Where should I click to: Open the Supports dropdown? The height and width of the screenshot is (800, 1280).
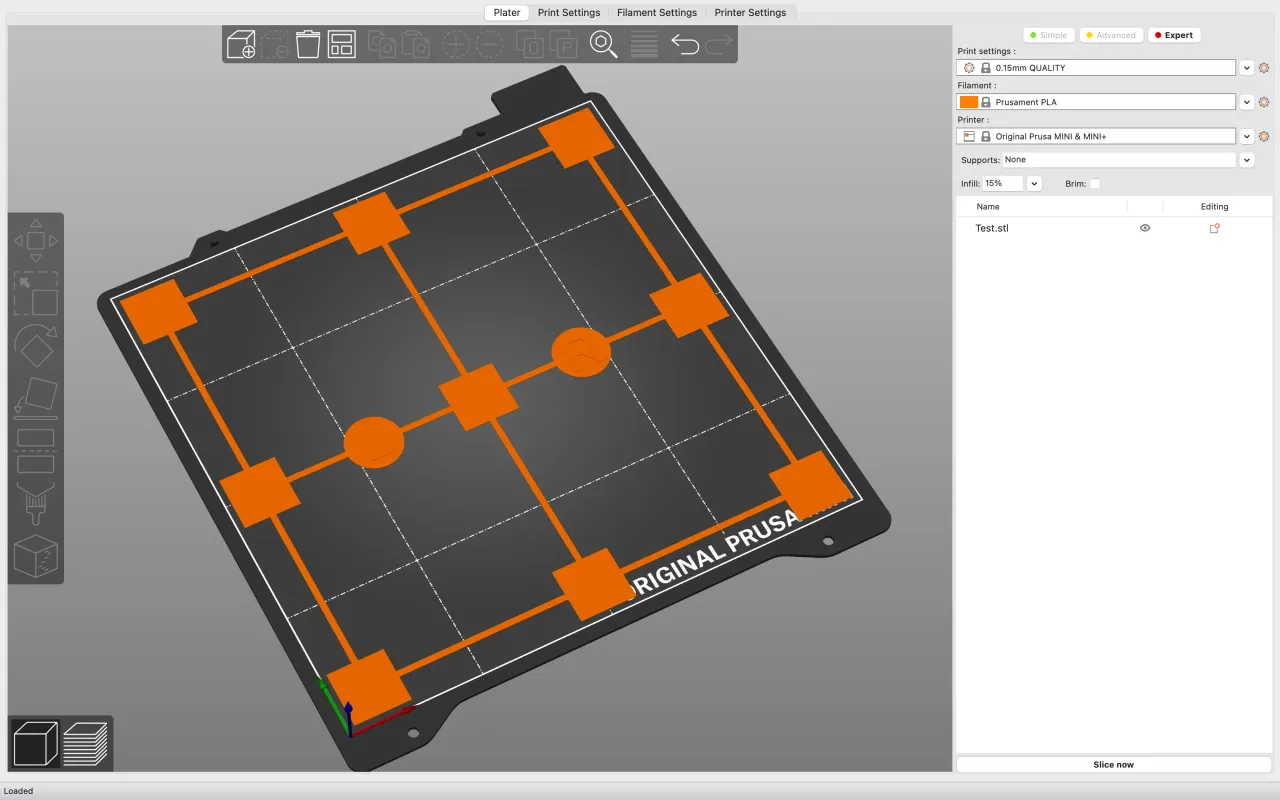(1246, 160)
